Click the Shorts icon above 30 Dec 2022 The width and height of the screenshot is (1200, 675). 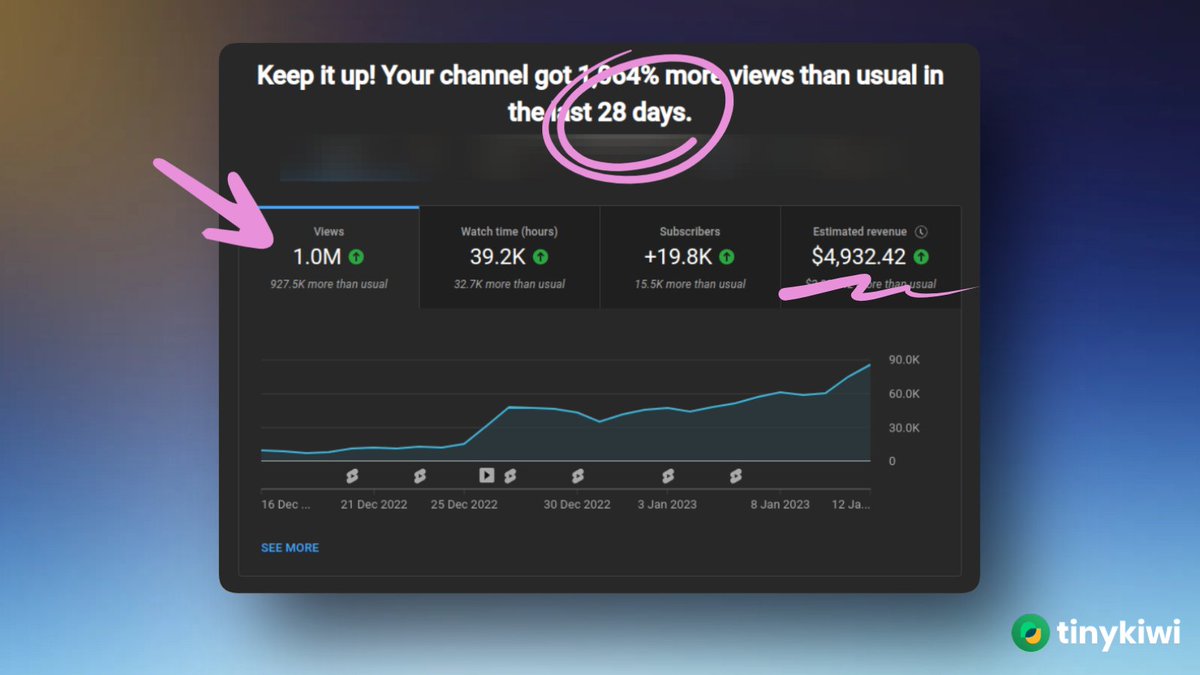pyautogui.click(x=576, y=476)
